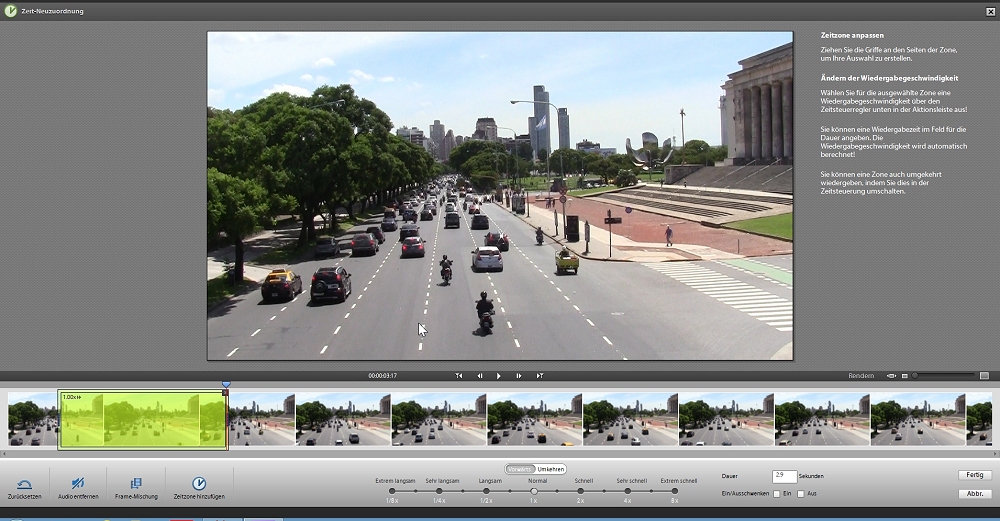Click the Dauer seconds input field

[784, 476]
